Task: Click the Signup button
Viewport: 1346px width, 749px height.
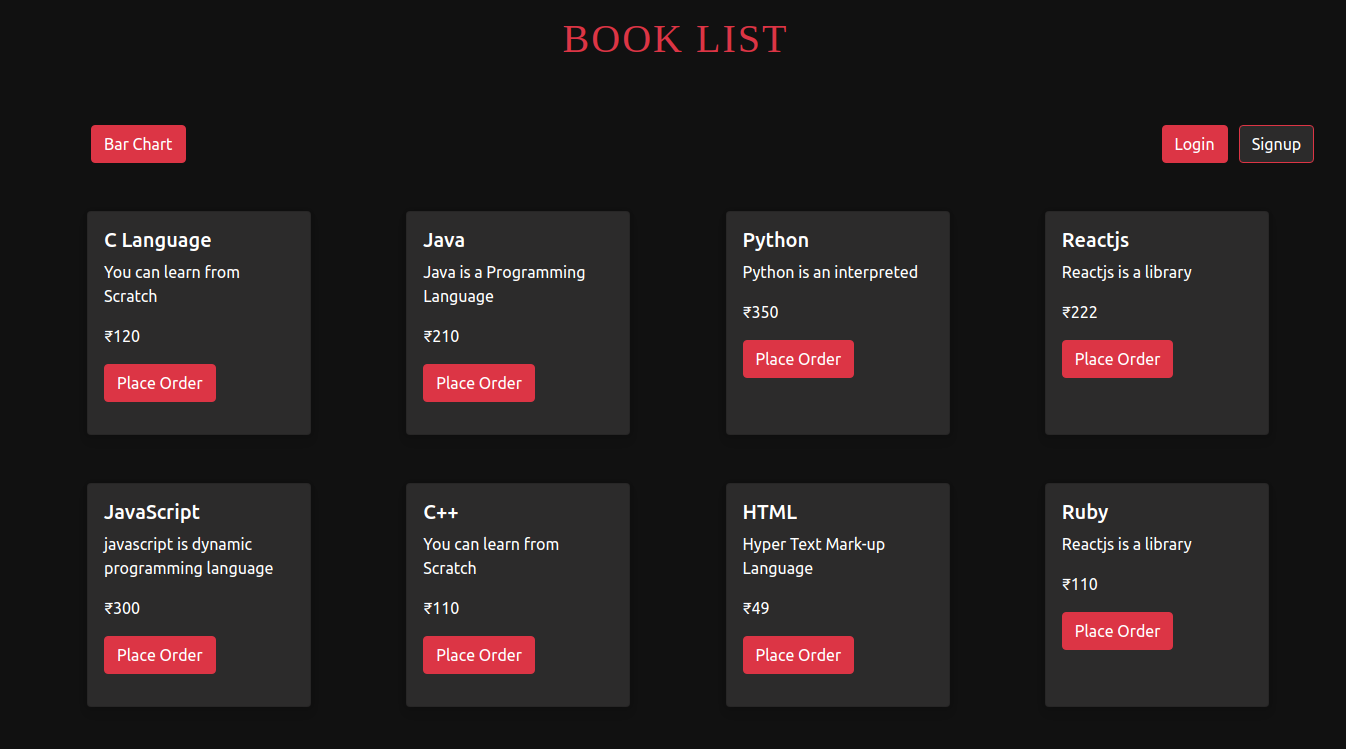Action: pos(1276,143)
